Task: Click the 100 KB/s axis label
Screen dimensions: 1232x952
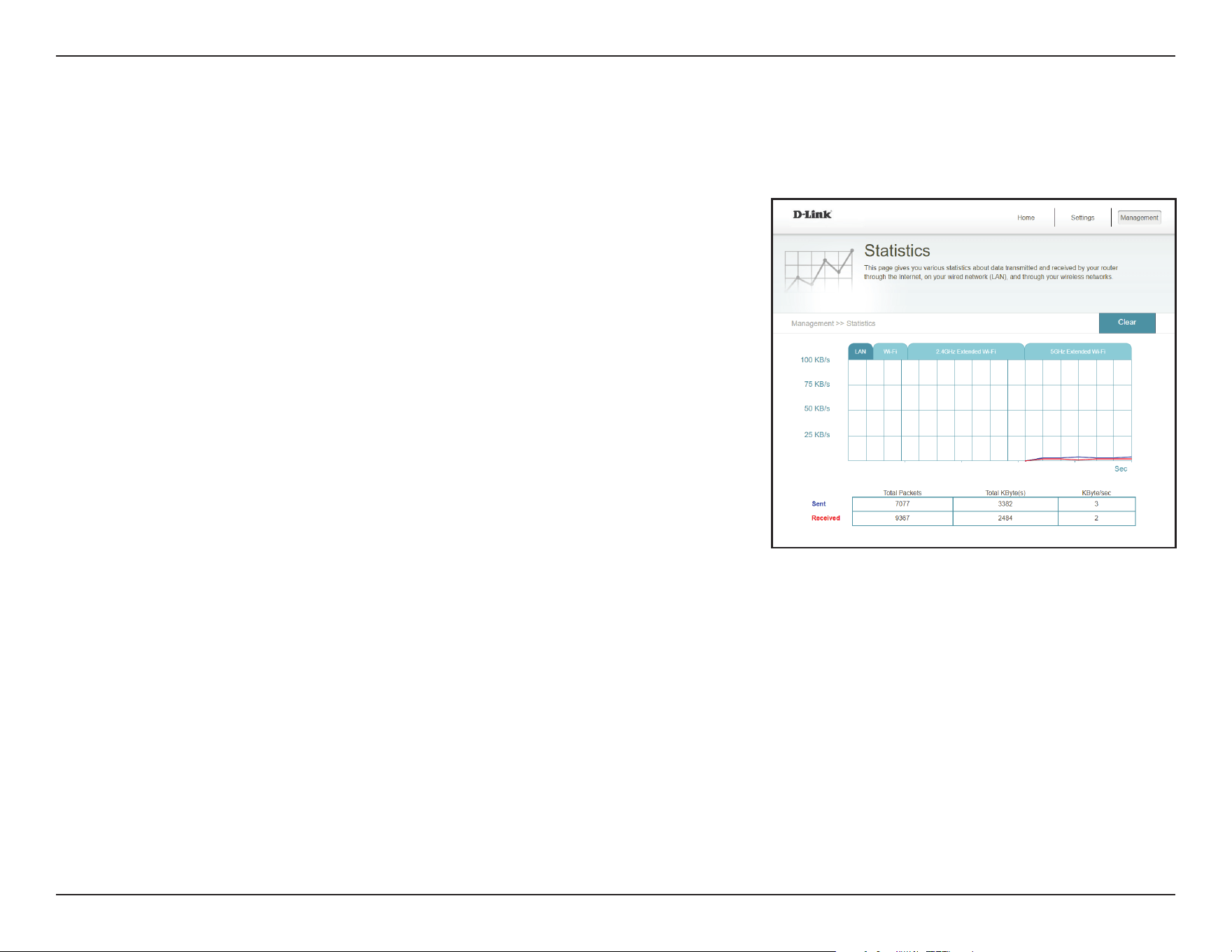Action: pyautogui.click(x=815, y=360)
